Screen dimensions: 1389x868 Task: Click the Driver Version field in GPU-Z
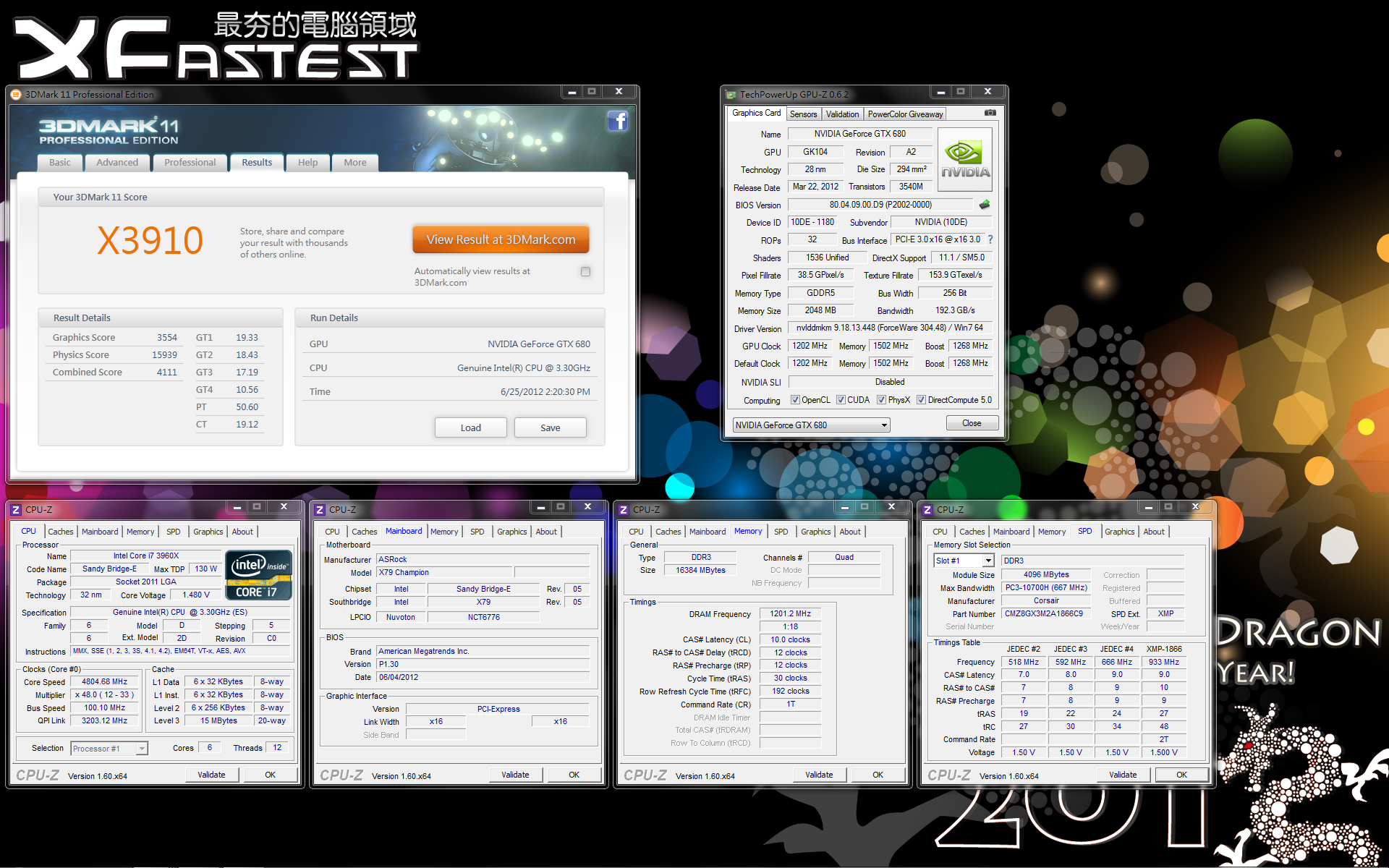pyautogui.click(x=890, y=328)
